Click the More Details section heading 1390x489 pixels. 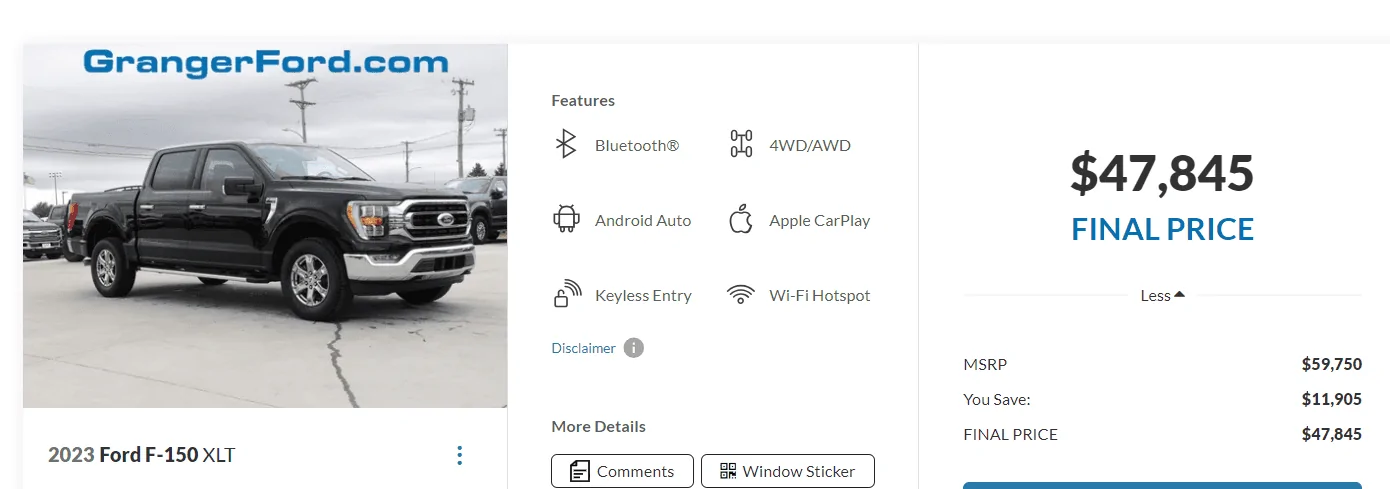point(598,426)
